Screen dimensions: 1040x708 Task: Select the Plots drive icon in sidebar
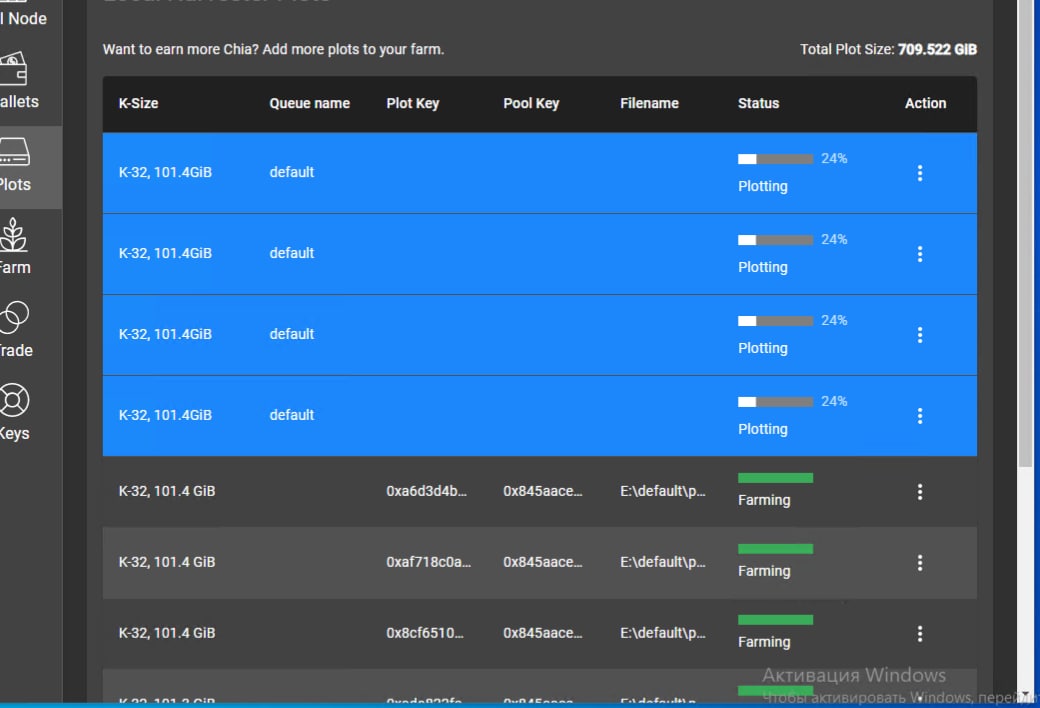click(x=15, y=152)
